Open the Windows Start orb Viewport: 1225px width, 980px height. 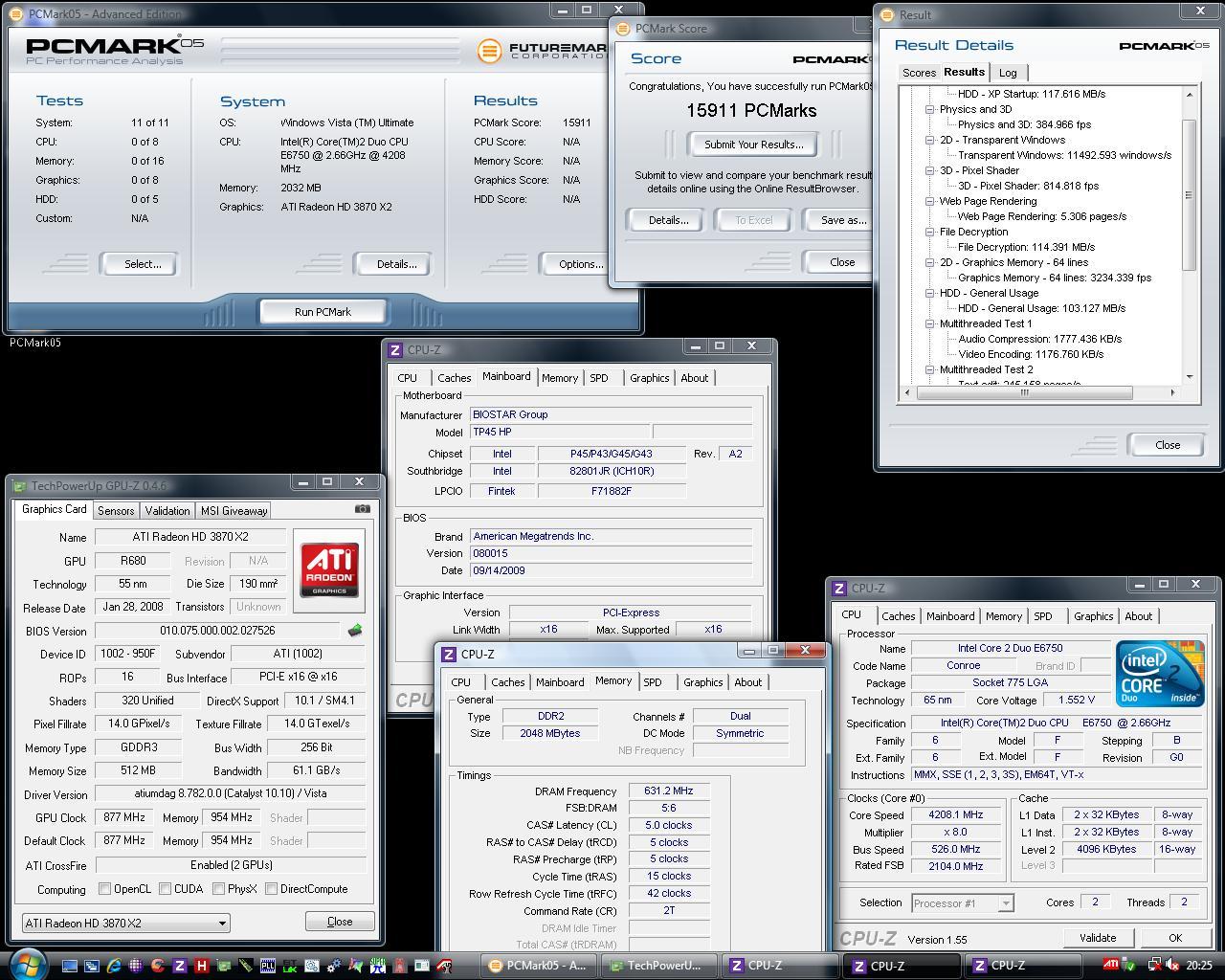click(x=28, y=965)
